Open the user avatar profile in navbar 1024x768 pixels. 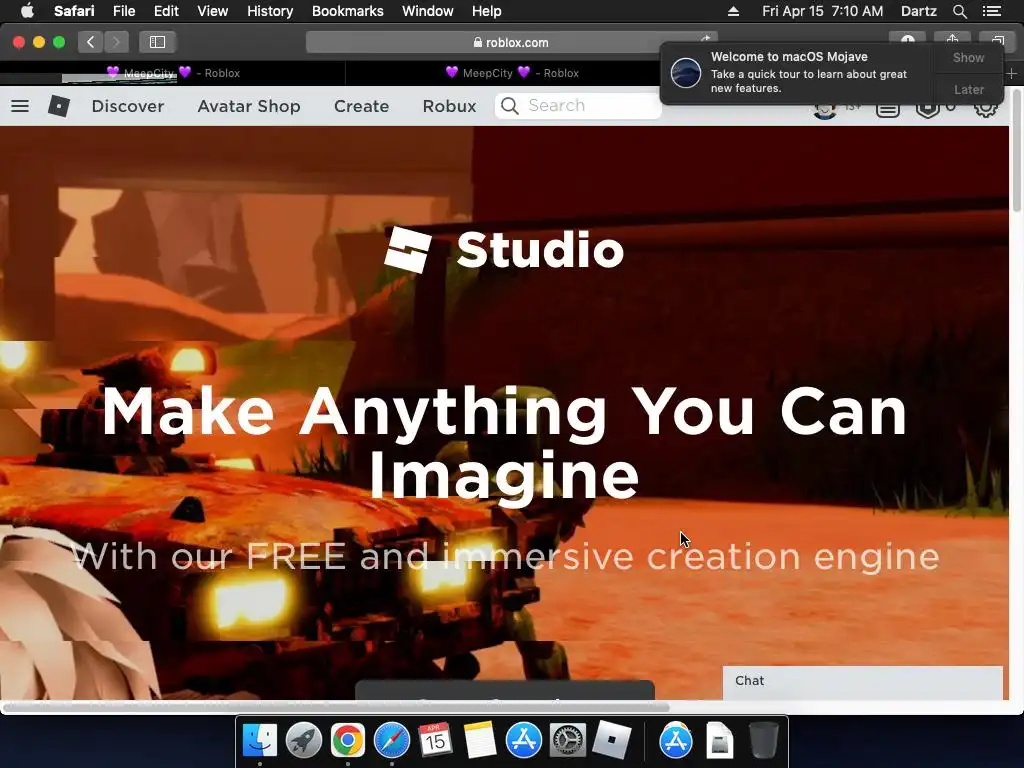coord(825,111)
